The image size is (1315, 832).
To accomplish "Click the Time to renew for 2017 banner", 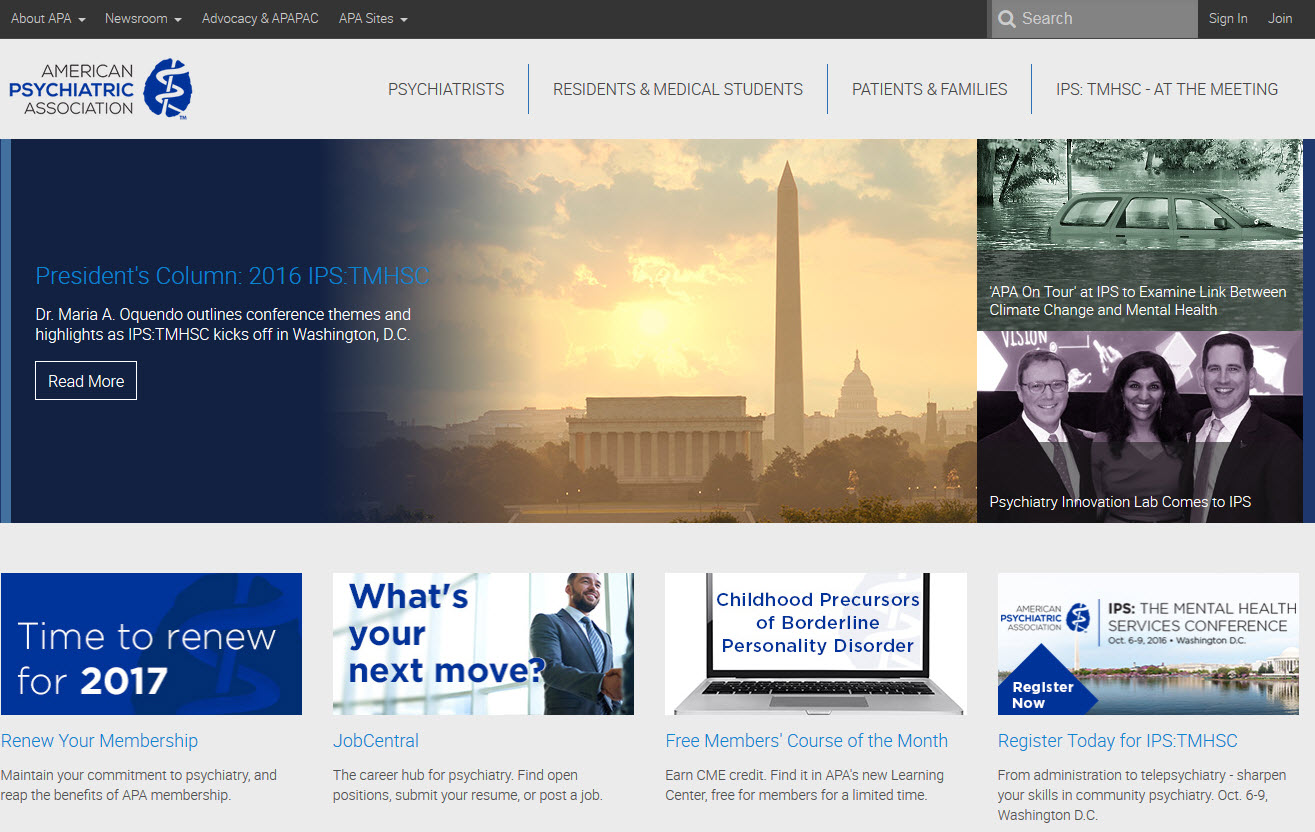I will pyautogui.click(x=151, y=643).
